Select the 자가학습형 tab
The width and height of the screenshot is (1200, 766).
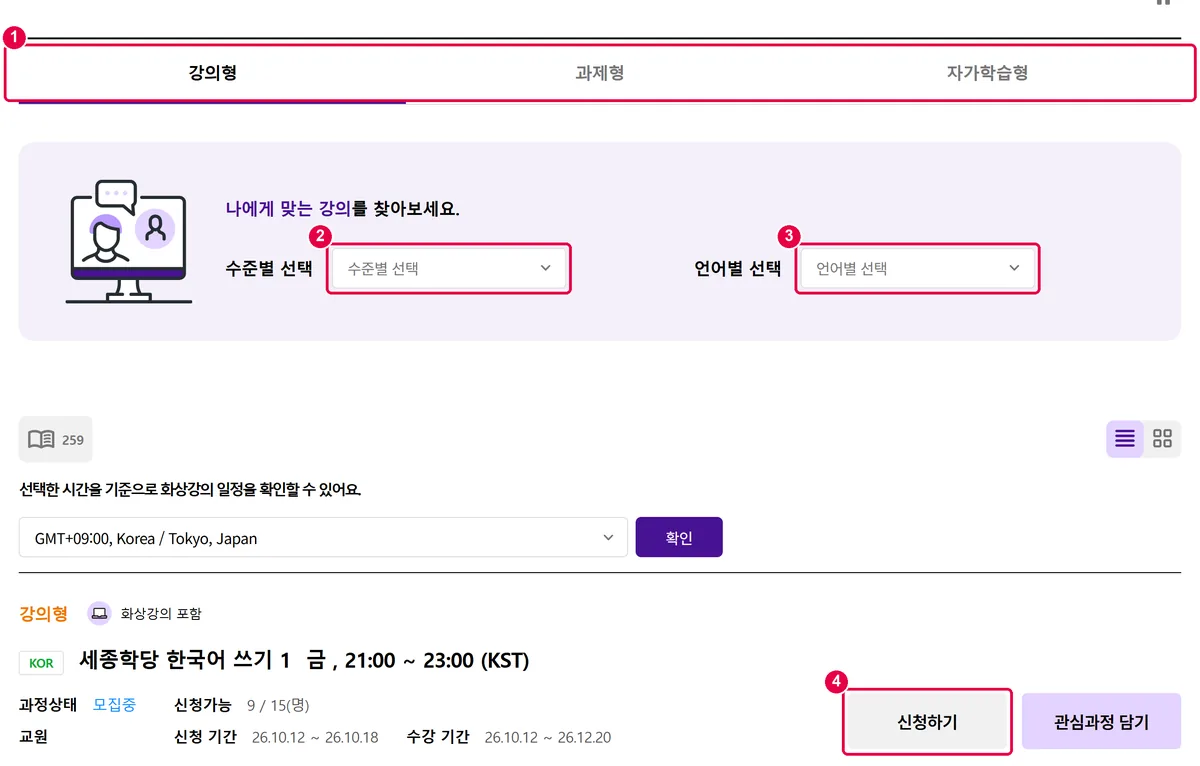[x=988, y=73]
